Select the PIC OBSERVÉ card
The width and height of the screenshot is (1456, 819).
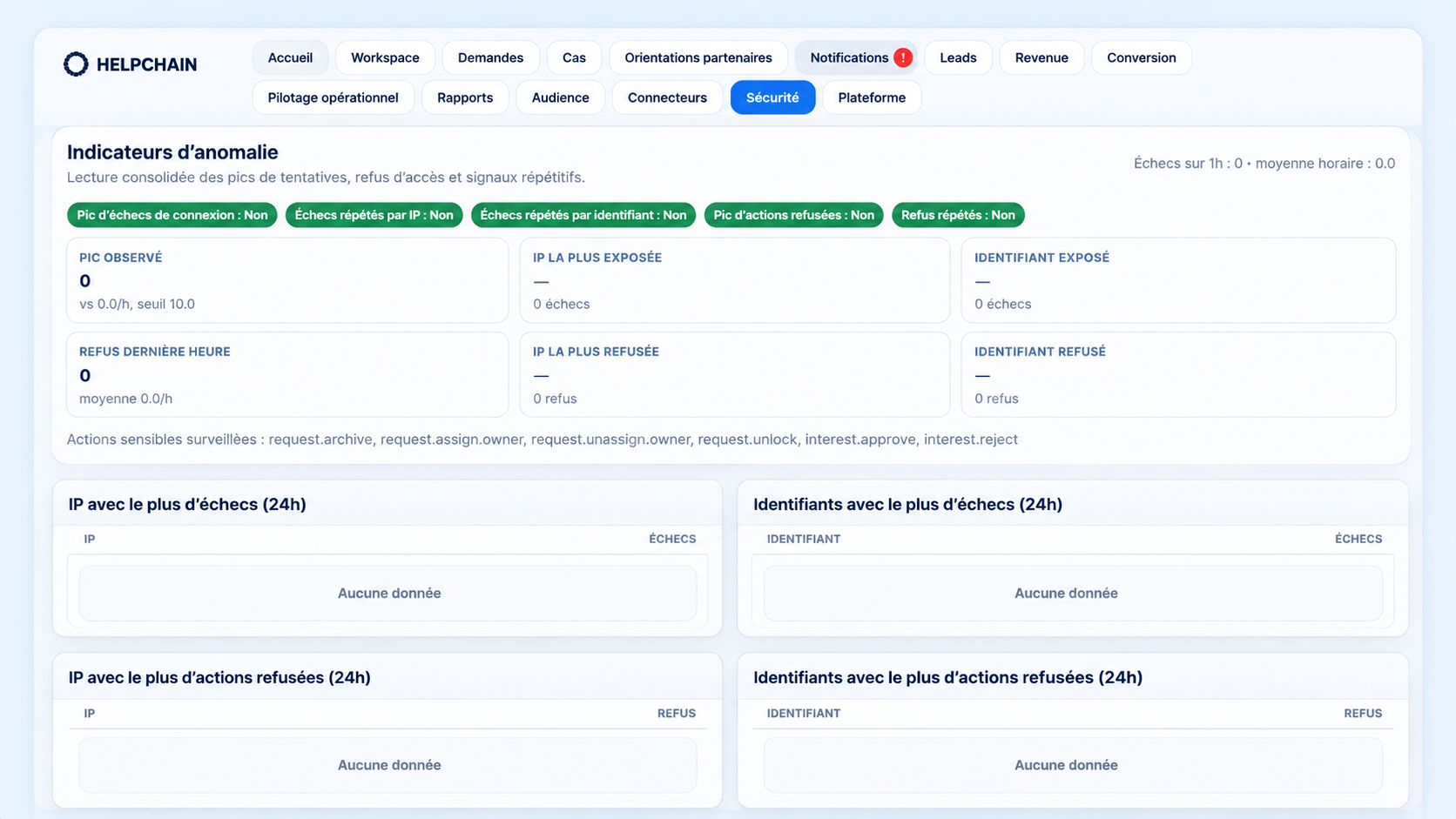click(x=287, y=280)
